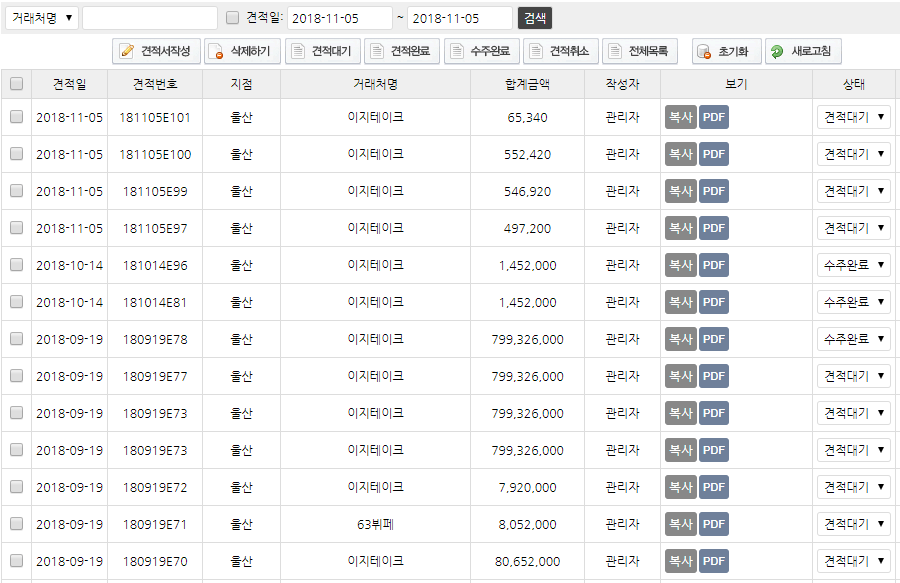Check the row for 180919E78
The height and width of the screenshot is (583, 900).
[17, 339]
